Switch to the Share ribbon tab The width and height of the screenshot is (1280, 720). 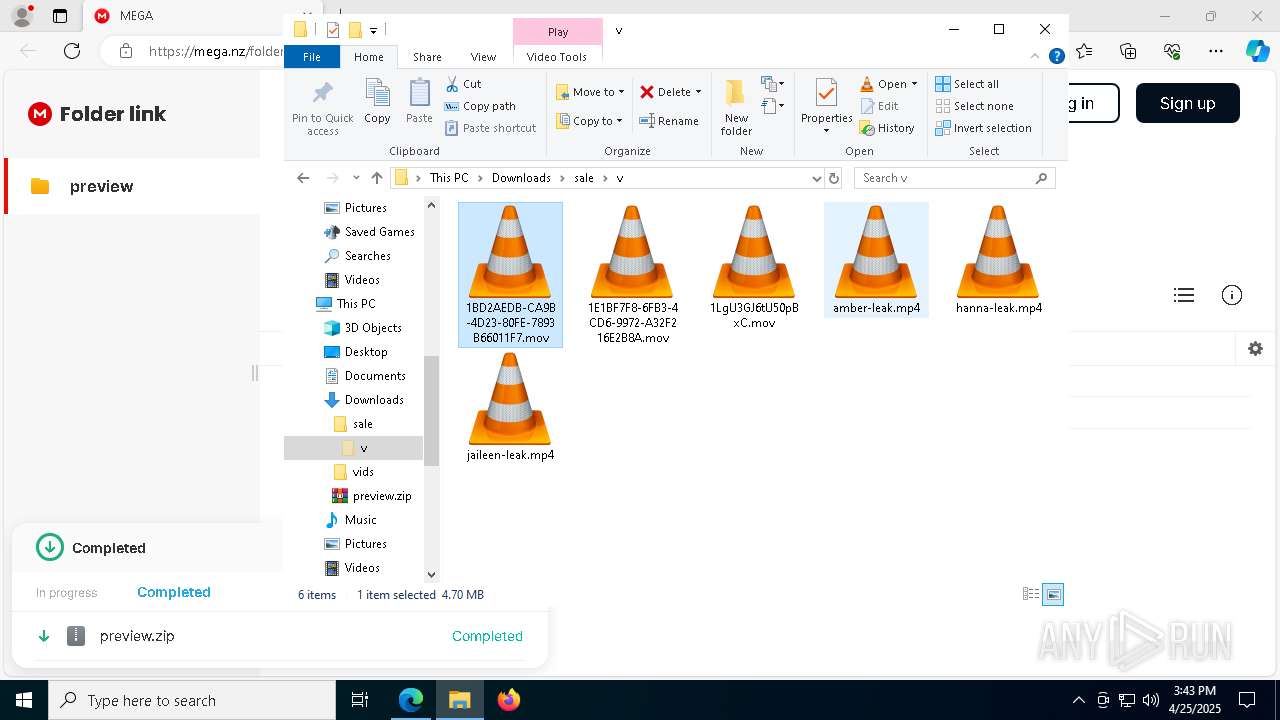coord(427,57)
